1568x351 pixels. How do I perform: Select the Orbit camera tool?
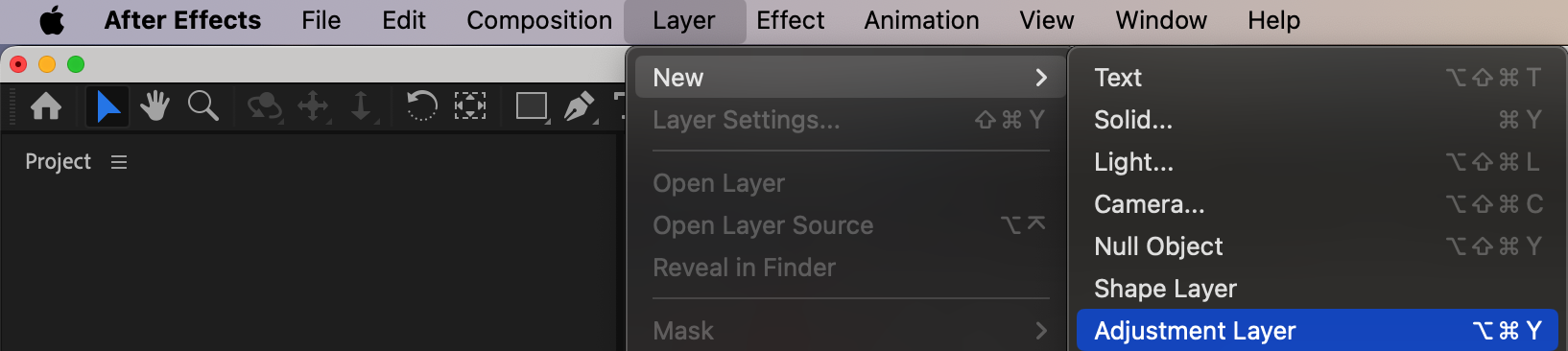264,106
